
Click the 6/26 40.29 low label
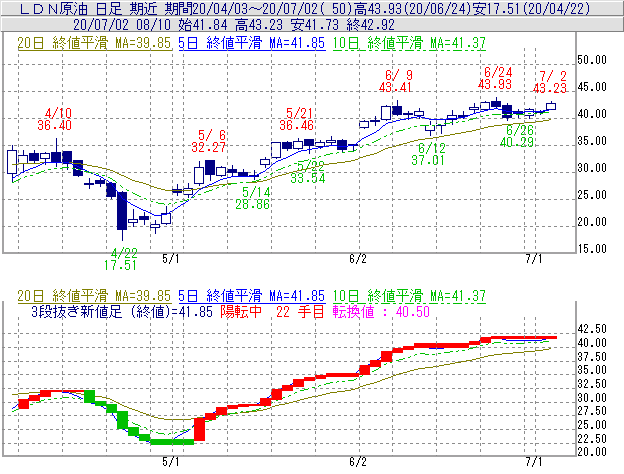[517, 136]
